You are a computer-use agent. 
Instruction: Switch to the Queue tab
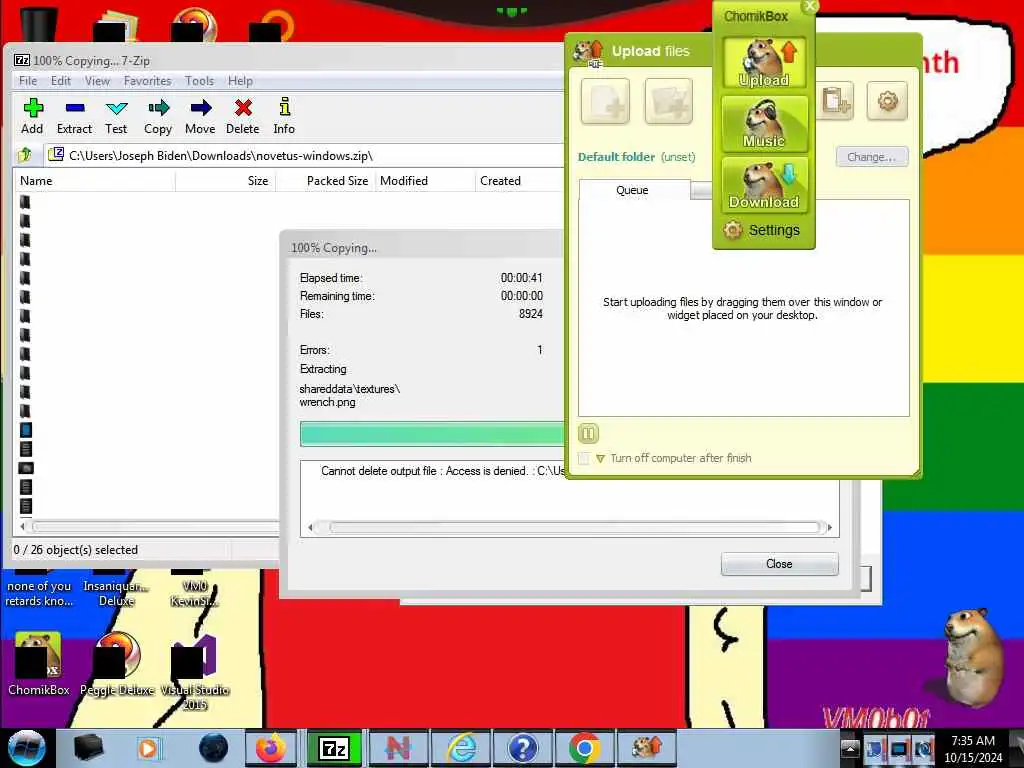pyautogui.click(x=633, y=190)
